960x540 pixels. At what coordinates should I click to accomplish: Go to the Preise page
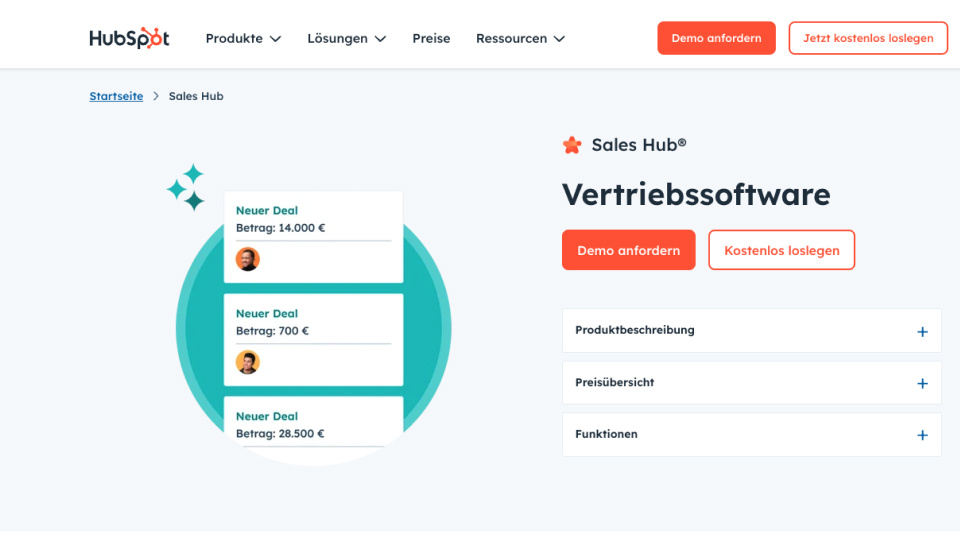pos(431,39)
